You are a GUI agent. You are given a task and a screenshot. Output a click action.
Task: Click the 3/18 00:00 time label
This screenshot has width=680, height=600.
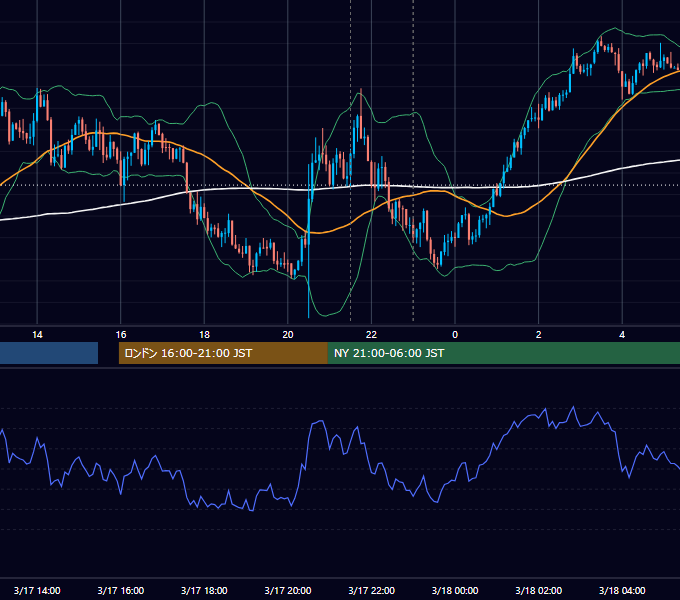coord(455,590)
